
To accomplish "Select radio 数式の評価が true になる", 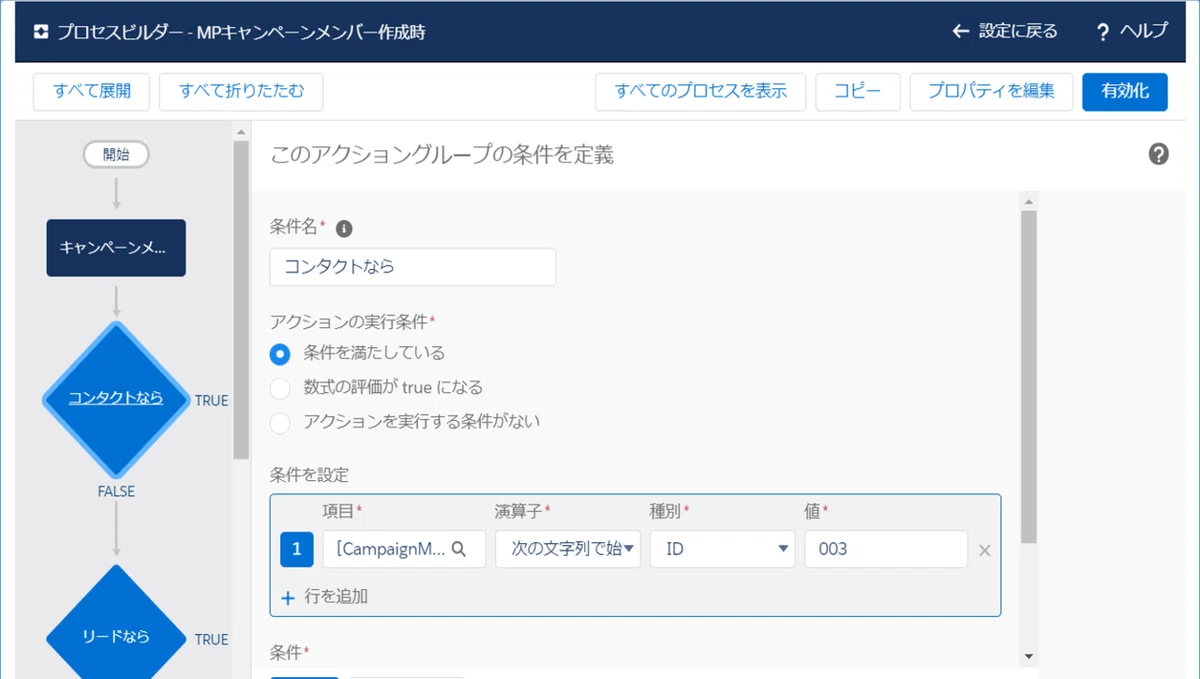I will [x=280, y=387].
